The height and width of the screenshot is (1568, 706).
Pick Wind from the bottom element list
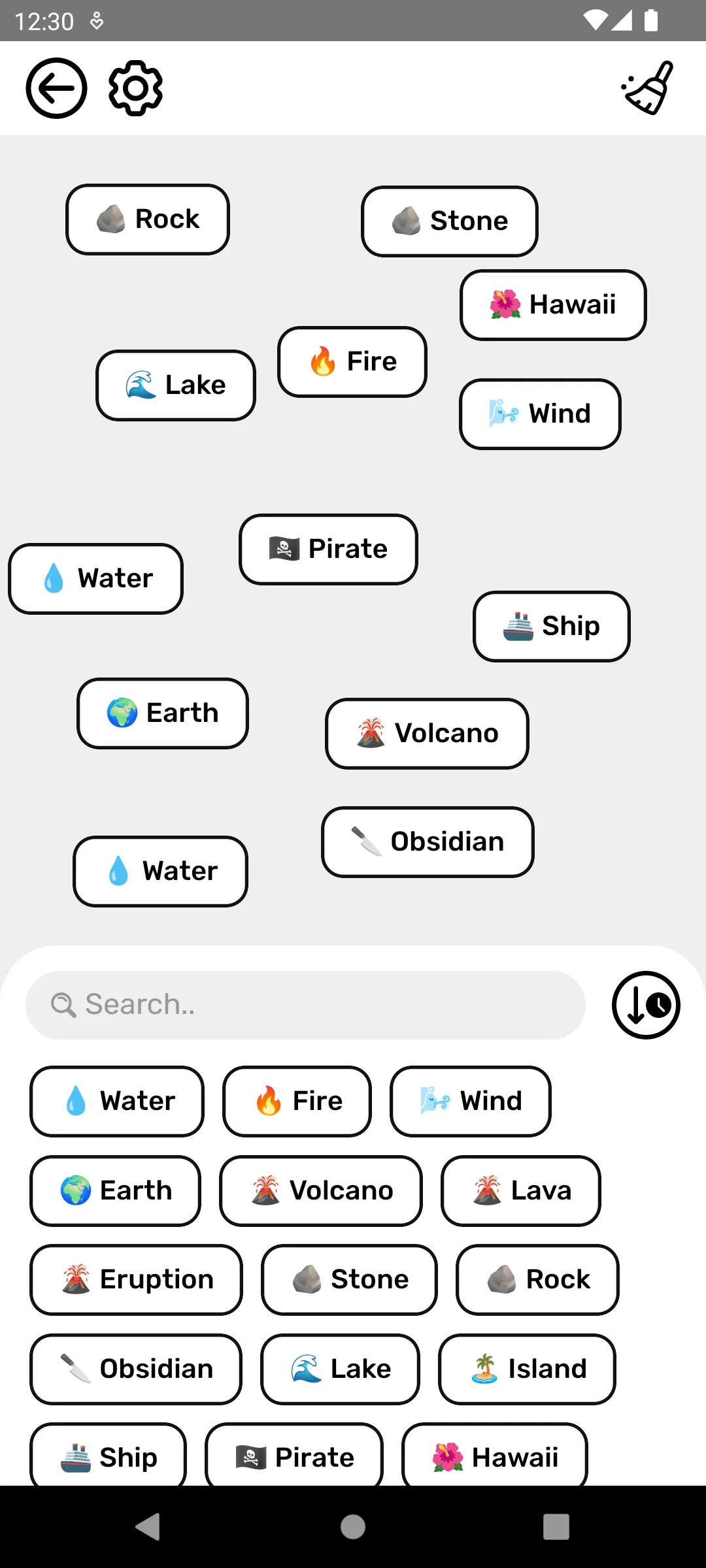(471, 1101)
